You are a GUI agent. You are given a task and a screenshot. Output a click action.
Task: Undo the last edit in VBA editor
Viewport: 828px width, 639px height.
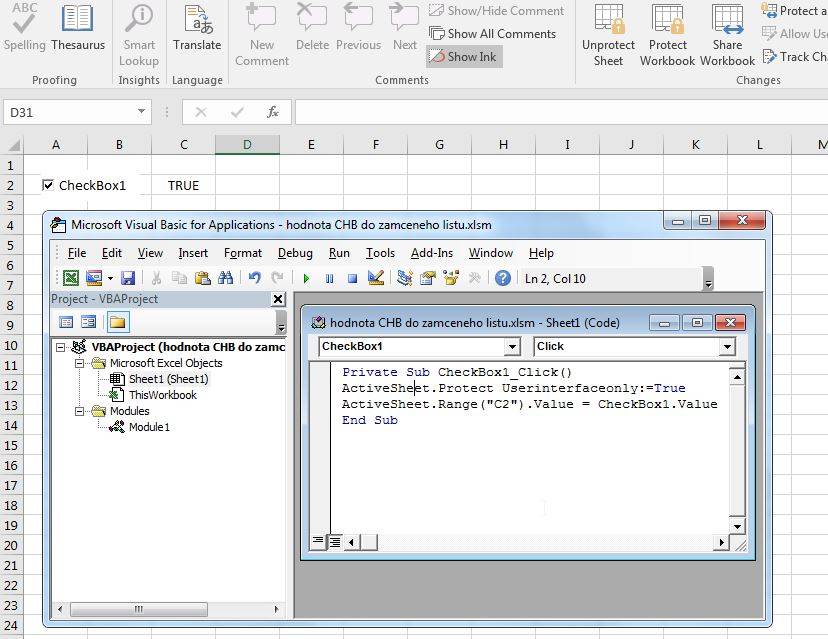[x=255, y=278]
